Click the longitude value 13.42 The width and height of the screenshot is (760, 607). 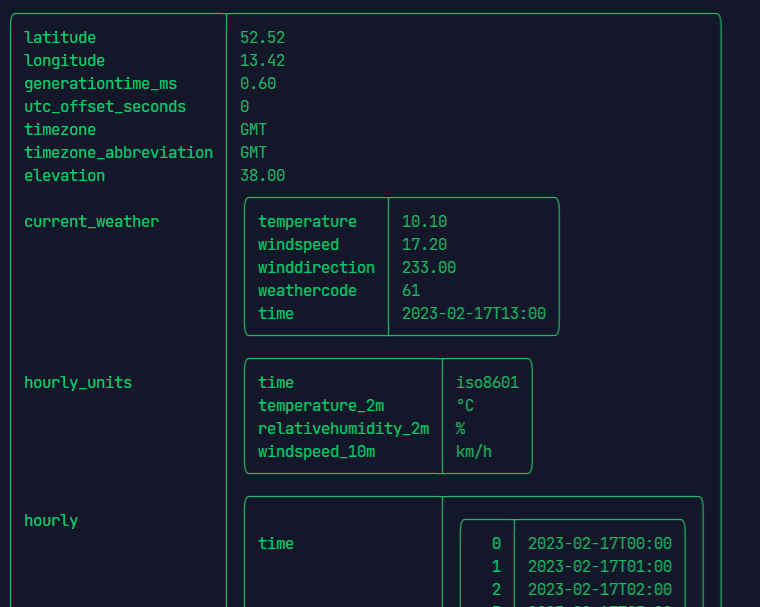(x=262, y=61)
